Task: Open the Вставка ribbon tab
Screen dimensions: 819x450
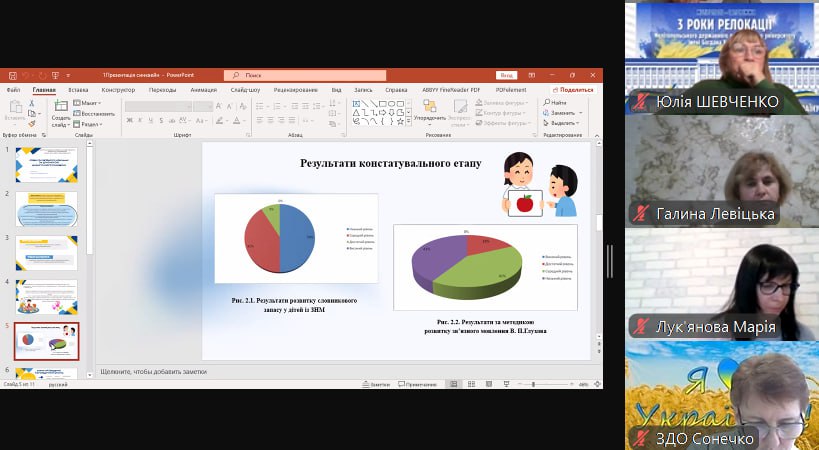Action: (77, 90)
